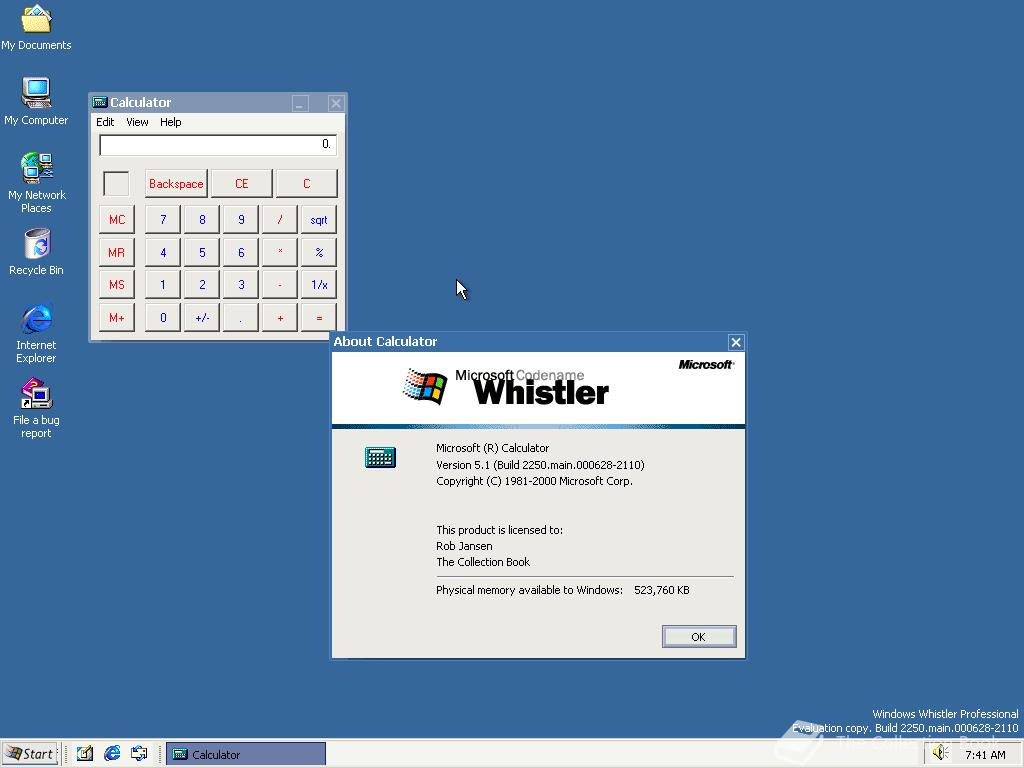Click Show Desktop quick launch icon
1024x768 pixels.
[85, 754]
